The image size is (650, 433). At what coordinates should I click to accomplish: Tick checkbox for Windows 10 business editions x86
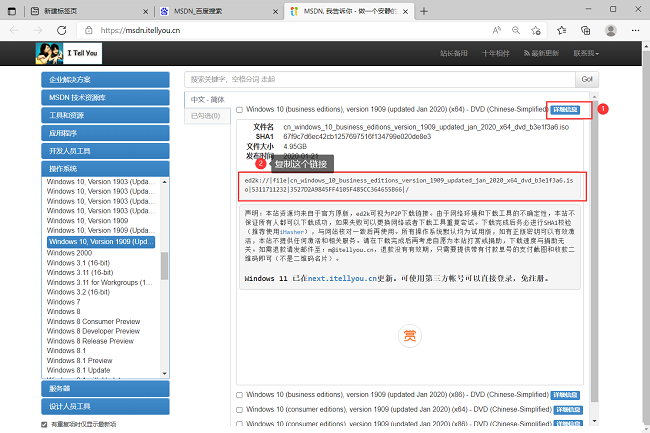pyautogui.click(x=240, y=394)
